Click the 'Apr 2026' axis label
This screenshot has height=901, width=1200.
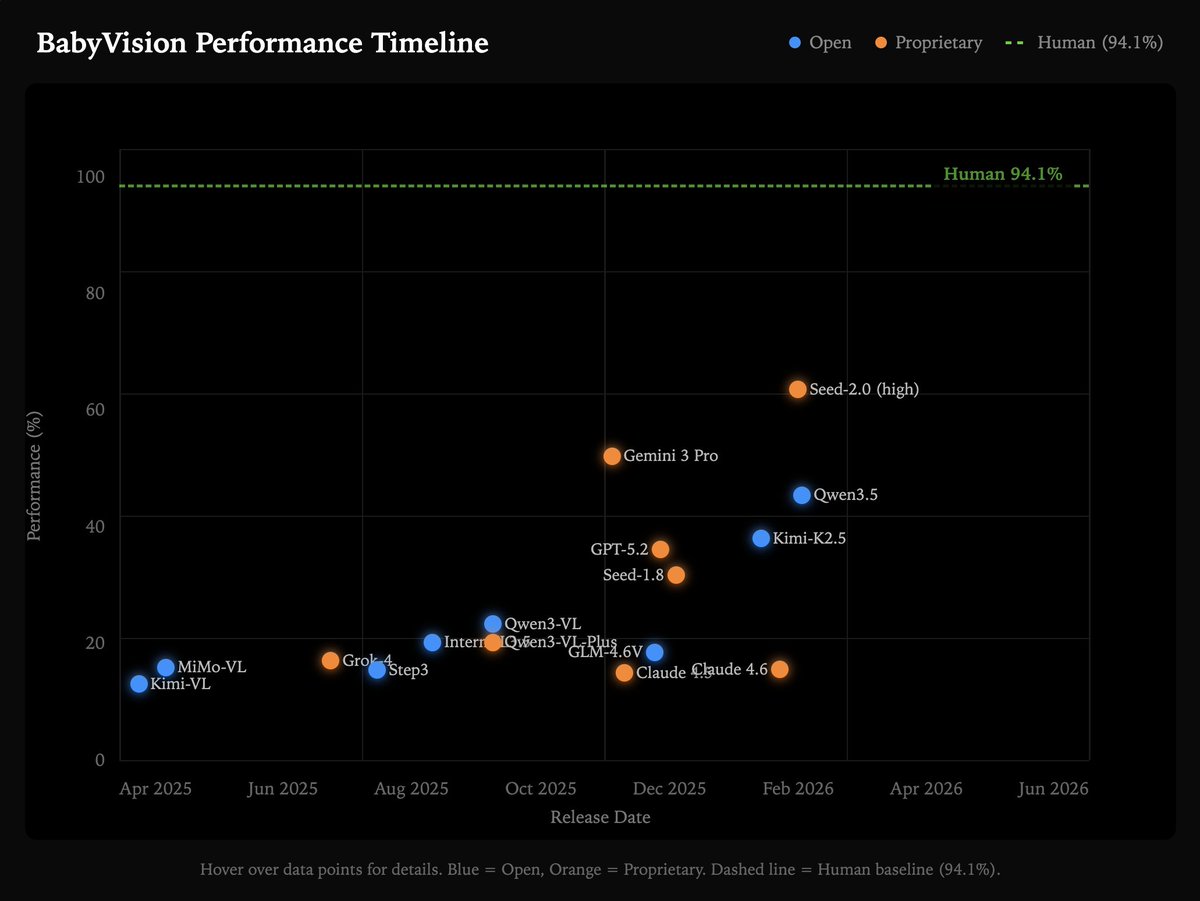click(x=926, y=789)
